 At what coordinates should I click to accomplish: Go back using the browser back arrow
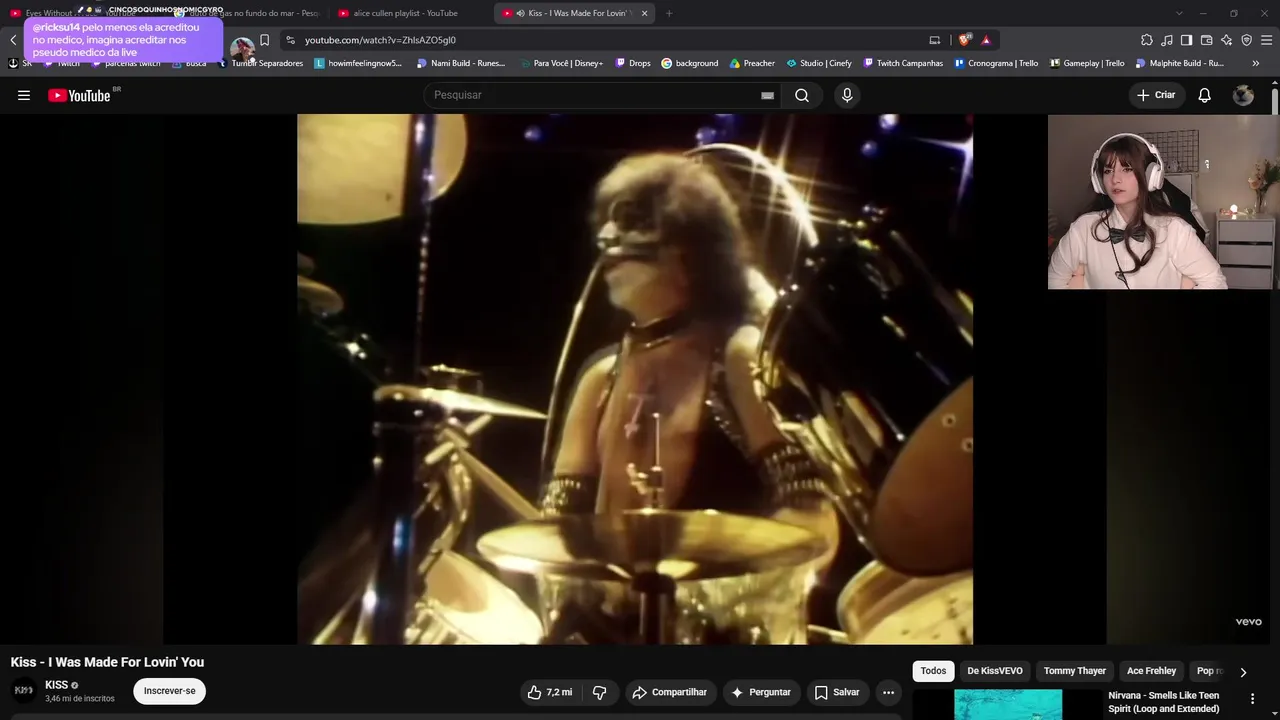(x=13, y=40)
